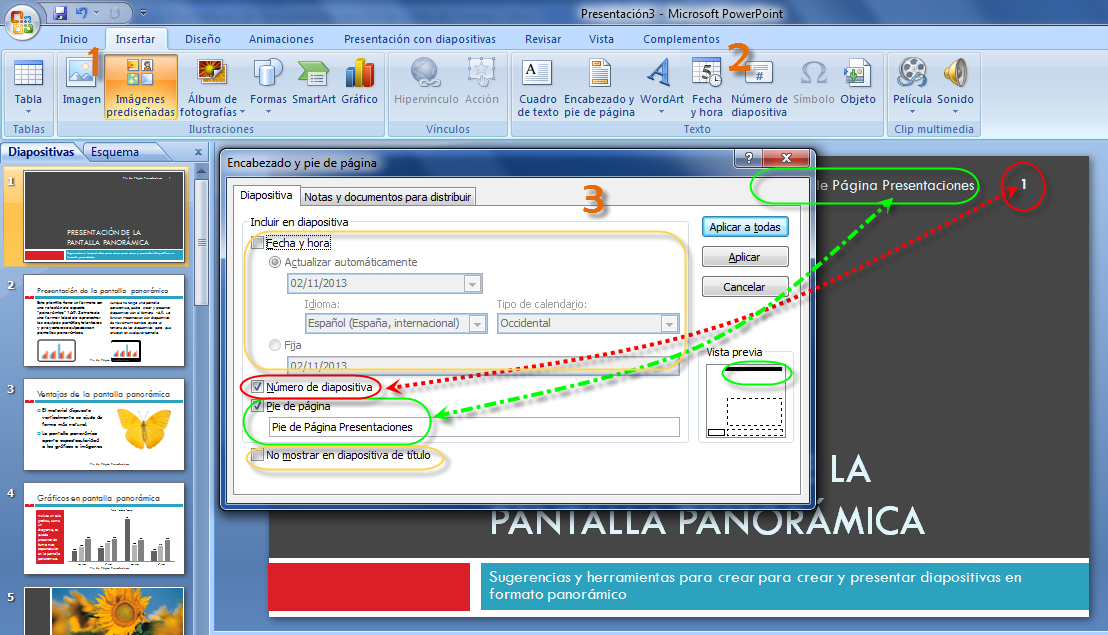Click the footer text field Pie de Página Presentaciones
Image resolution: width=1108 pixels, height=635 pixels.
(x=474, y=427)
